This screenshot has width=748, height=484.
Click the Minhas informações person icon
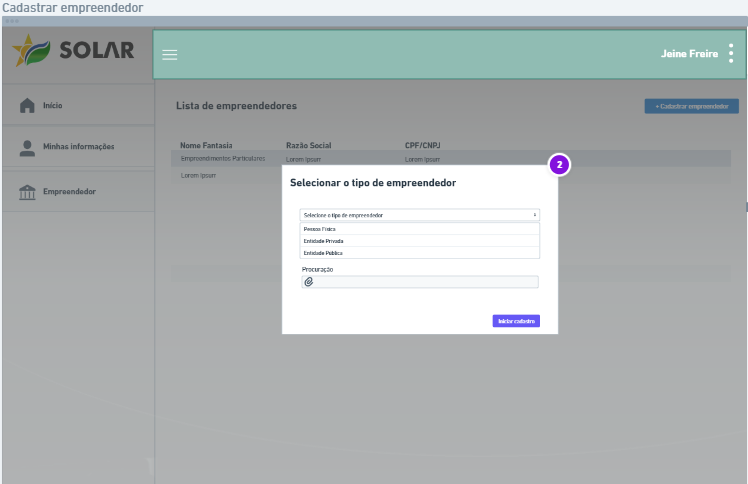(x=27, y=148)
